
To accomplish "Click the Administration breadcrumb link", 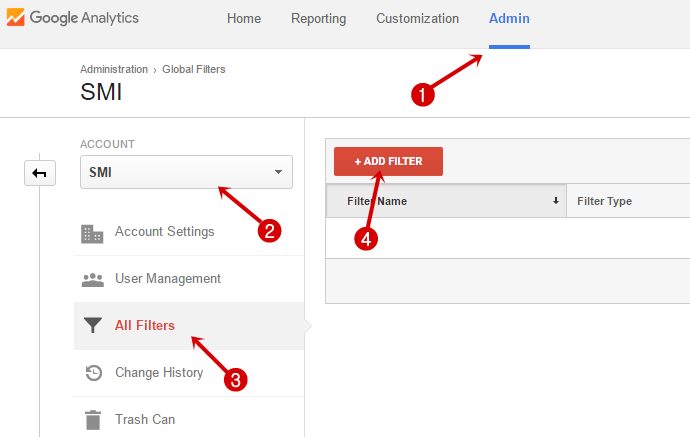I will (x=114, y=69).
